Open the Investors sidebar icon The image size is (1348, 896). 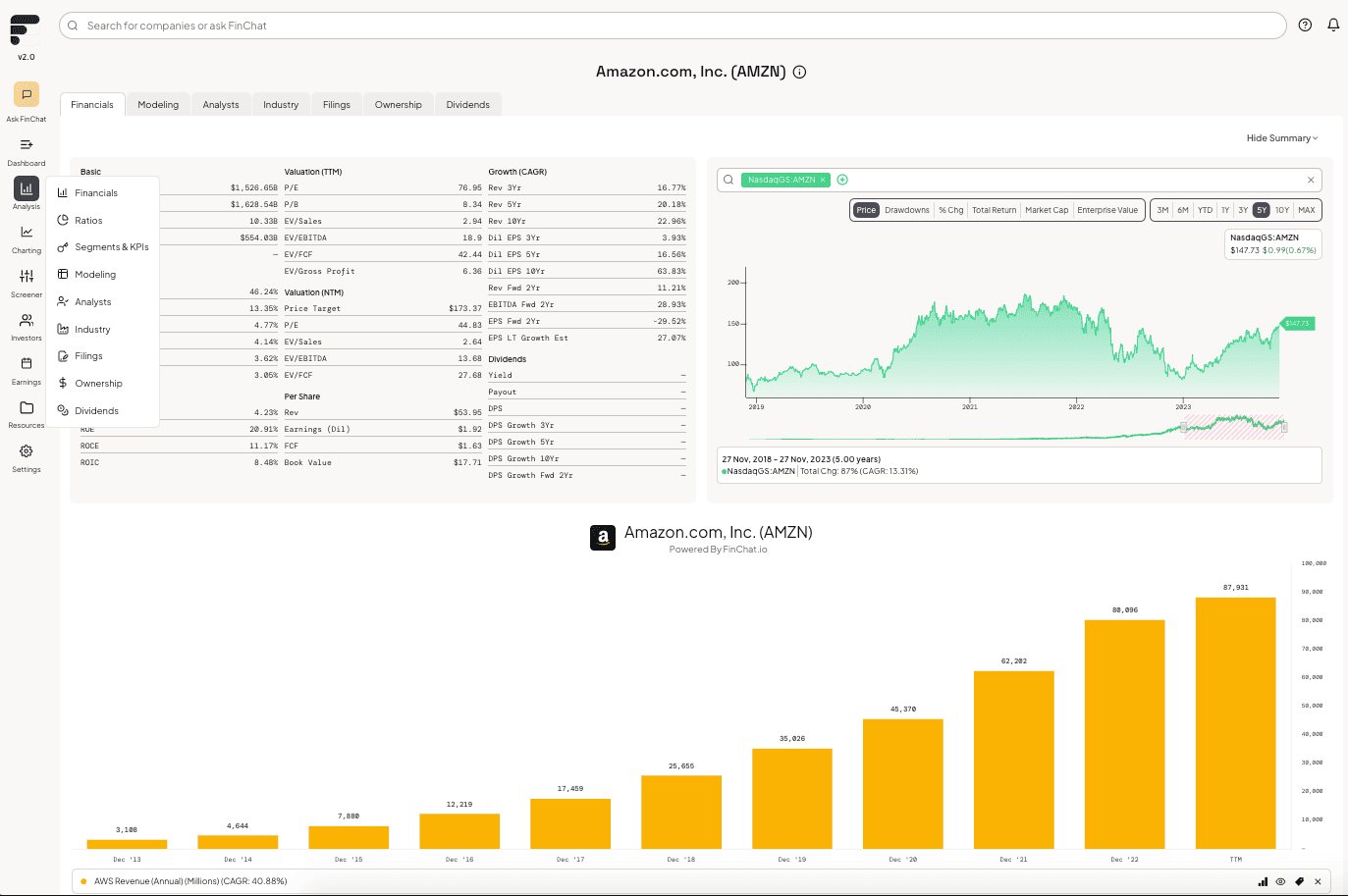point(27,320)
